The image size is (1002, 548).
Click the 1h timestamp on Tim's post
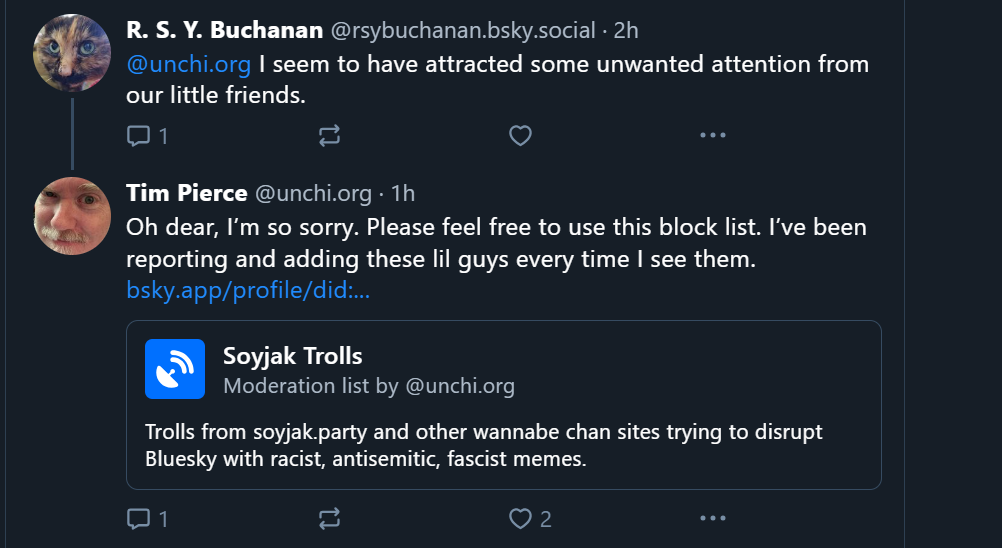coord(402,193)
